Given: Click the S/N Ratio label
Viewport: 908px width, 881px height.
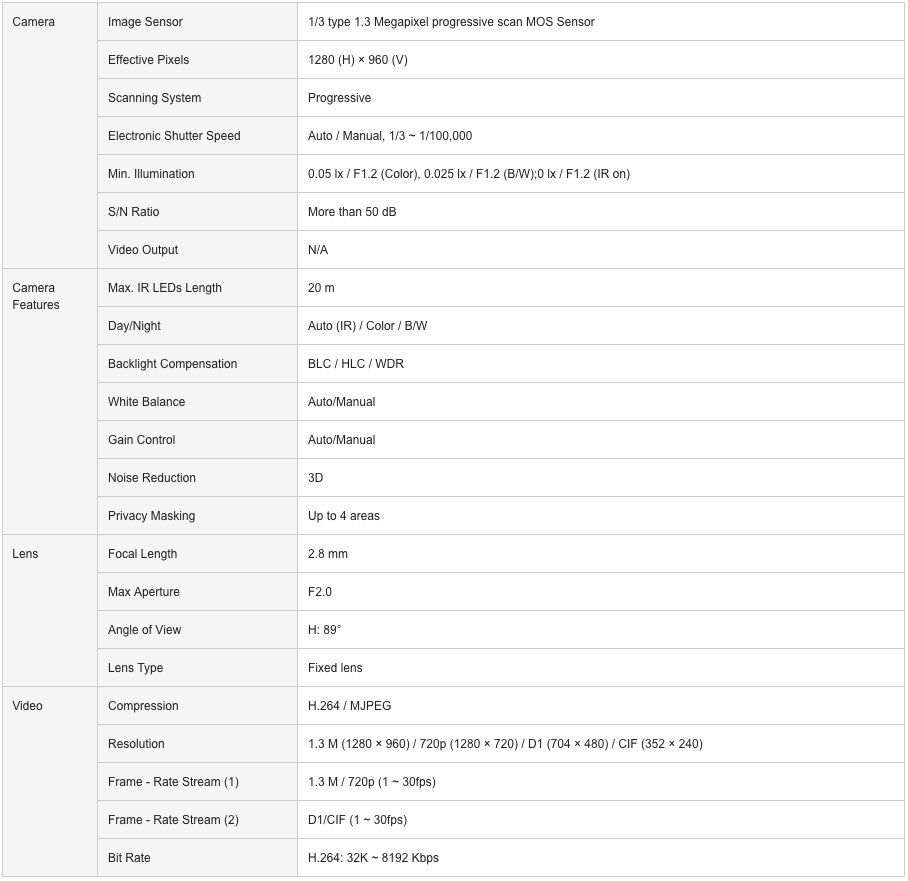Looking at the screenshot, I should tap(133, 212).
